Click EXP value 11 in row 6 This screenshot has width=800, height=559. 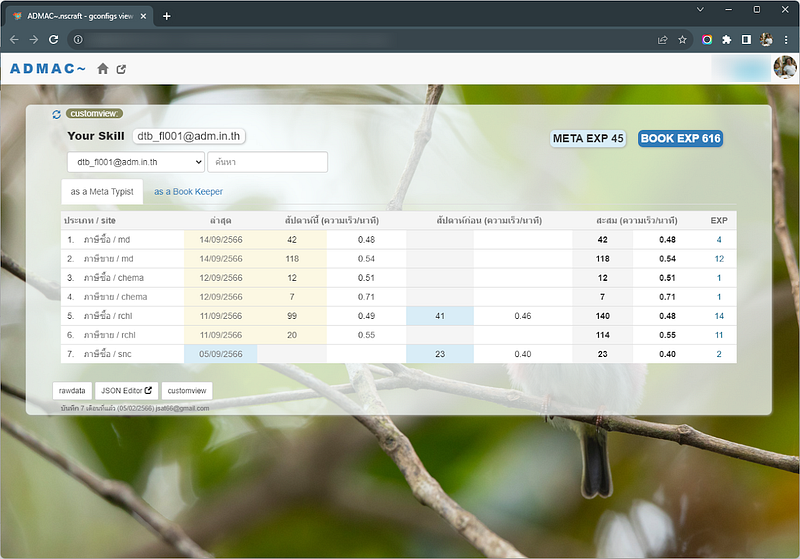[x=719, y=335]
